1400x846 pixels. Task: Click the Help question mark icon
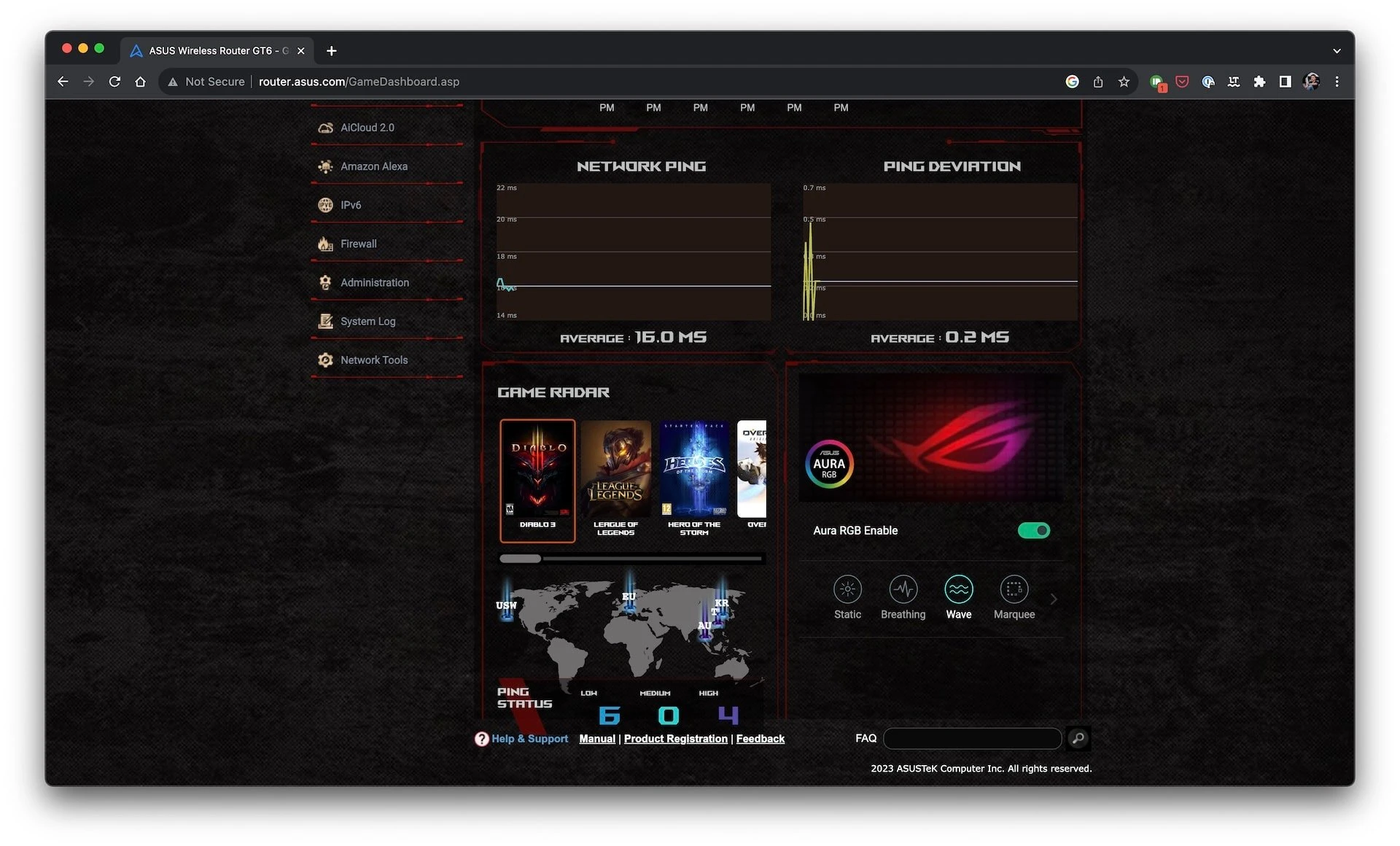pyautogui.click(x=481, y=739)
